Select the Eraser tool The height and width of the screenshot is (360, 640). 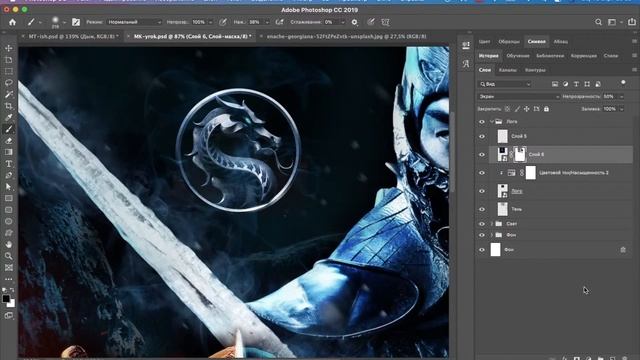coord(9,141)
